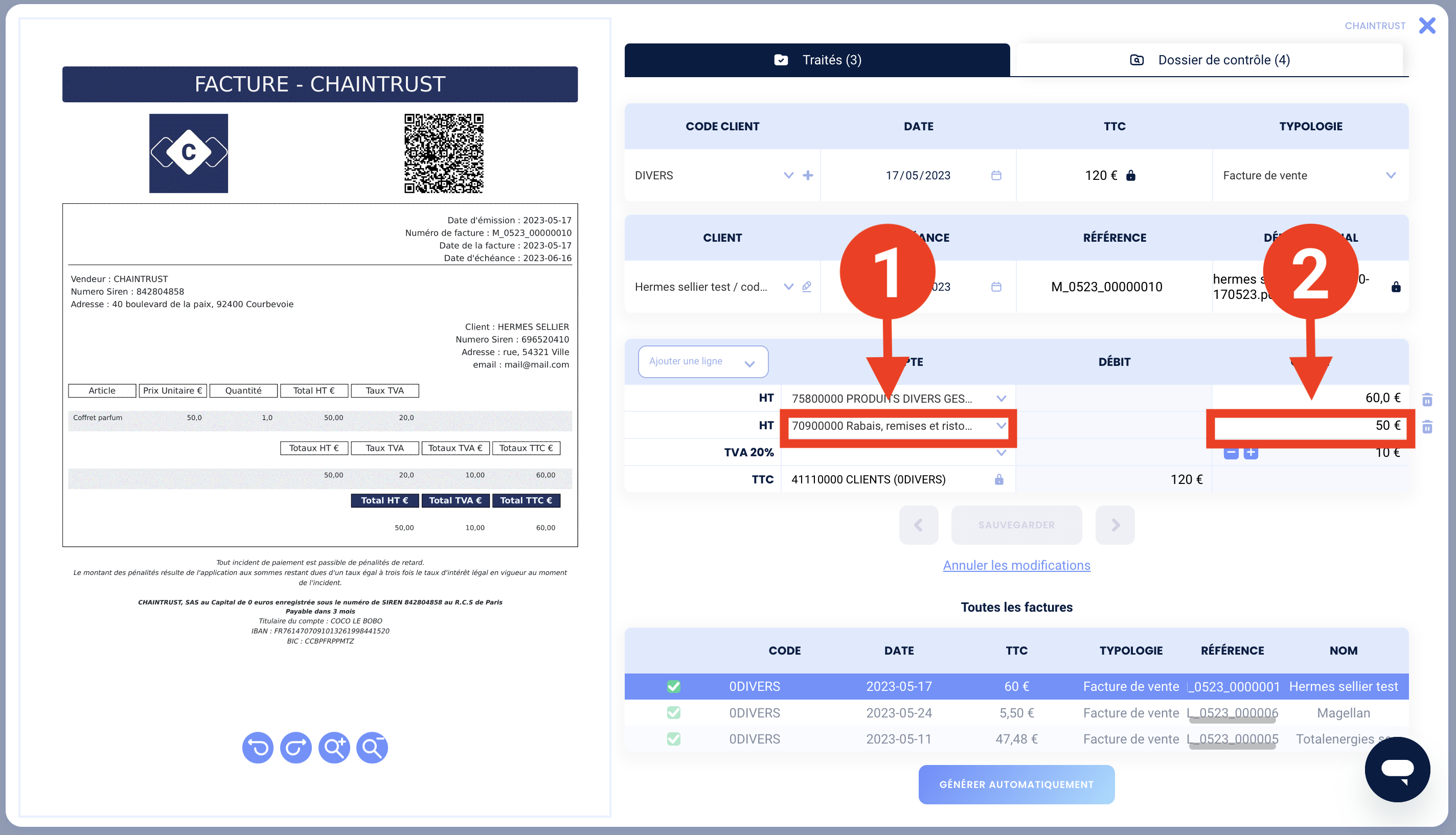Click lock icon beside the original file name
The height and width of the screenshot is (835, 1456).
click(1396, 286)
